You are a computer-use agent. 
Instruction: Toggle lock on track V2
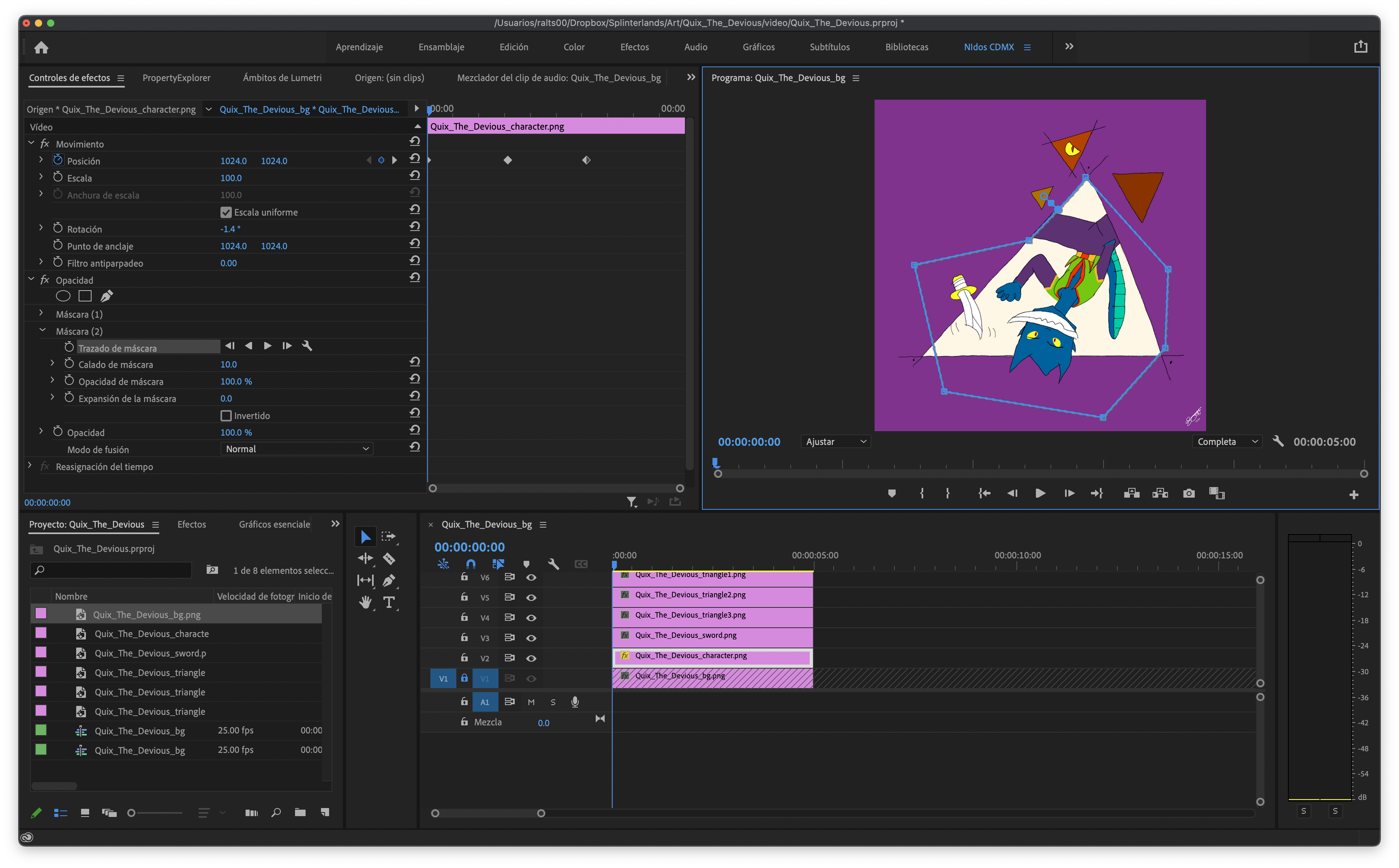[x=464, y=658]
